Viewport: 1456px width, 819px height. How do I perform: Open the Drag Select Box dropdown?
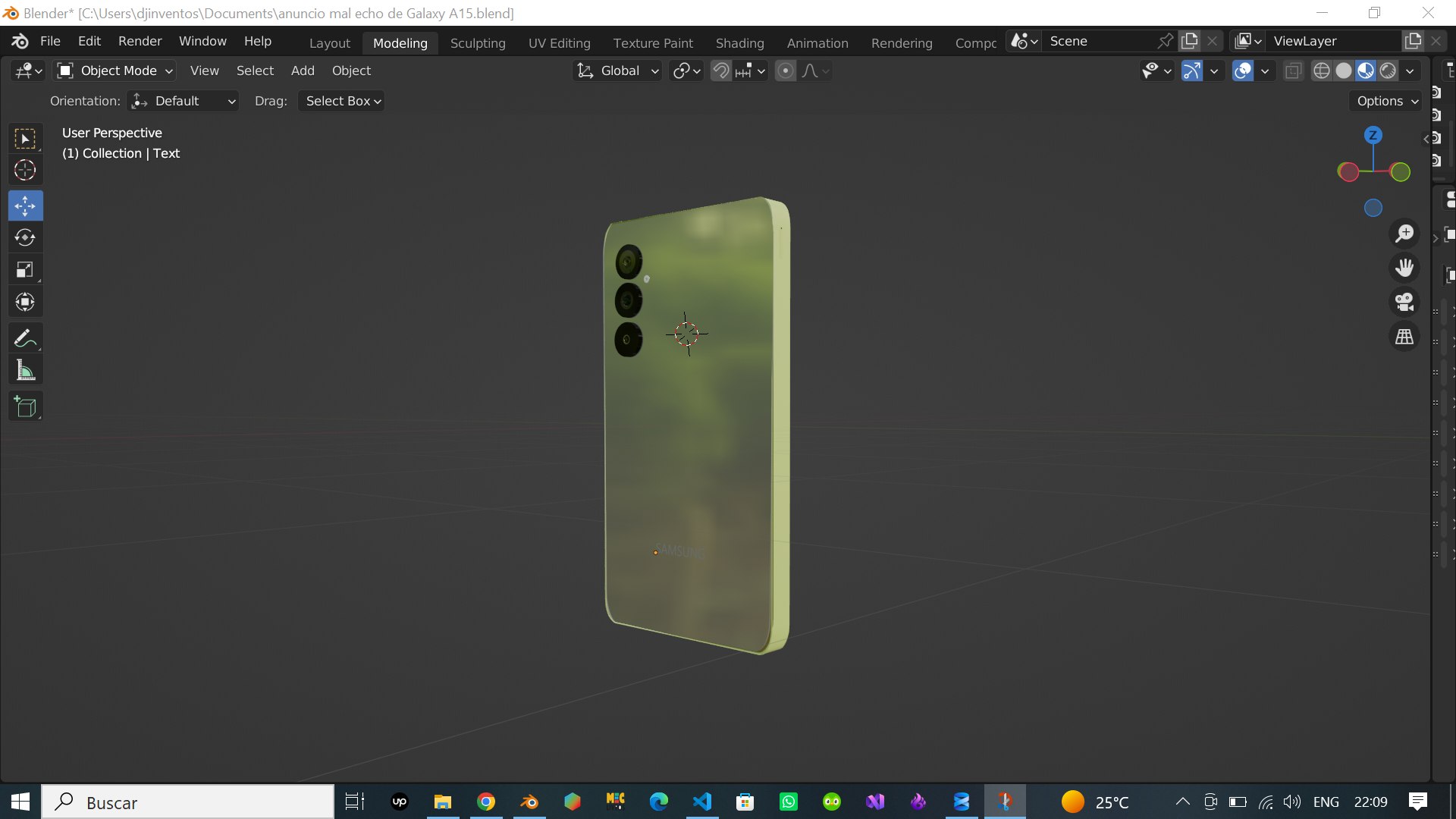coord(341,101)
